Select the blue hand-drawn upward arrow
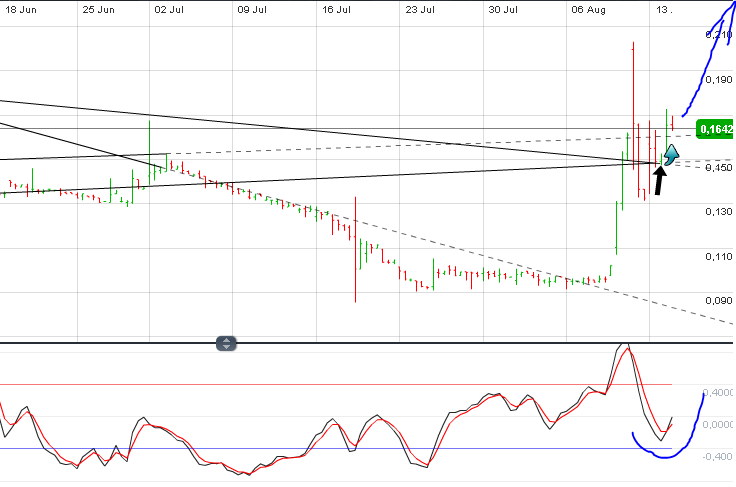 [x=708, y=60]
